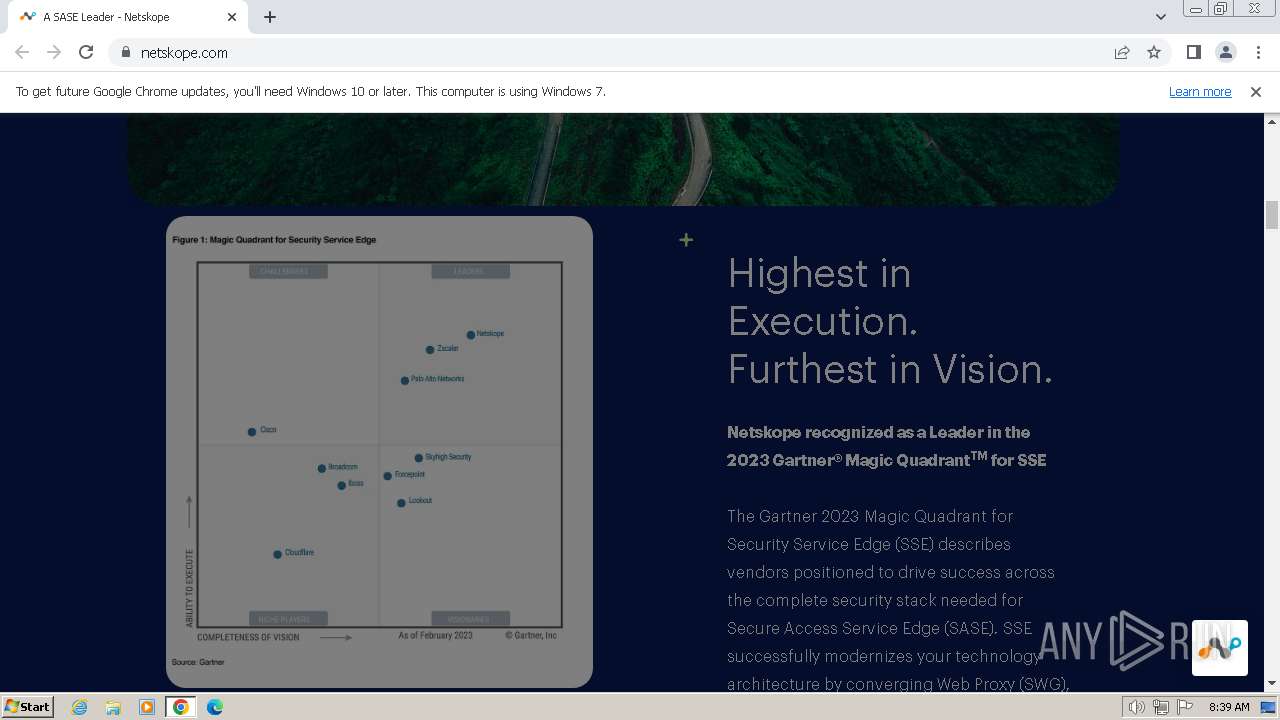1280x720 pixels.
Task: Reload the Netskope page
Action: 86,52
